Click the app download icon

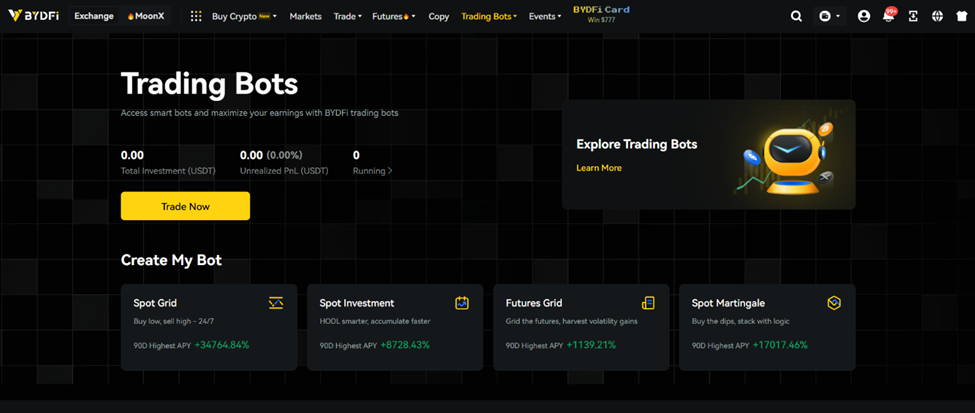(913, 16)
